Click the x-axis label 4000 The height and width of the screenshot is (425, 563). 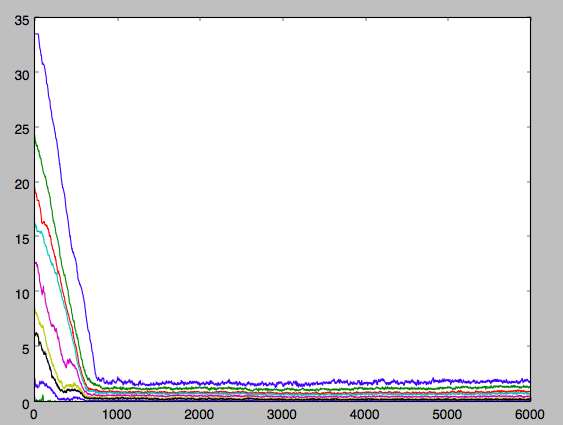point(364,415)
